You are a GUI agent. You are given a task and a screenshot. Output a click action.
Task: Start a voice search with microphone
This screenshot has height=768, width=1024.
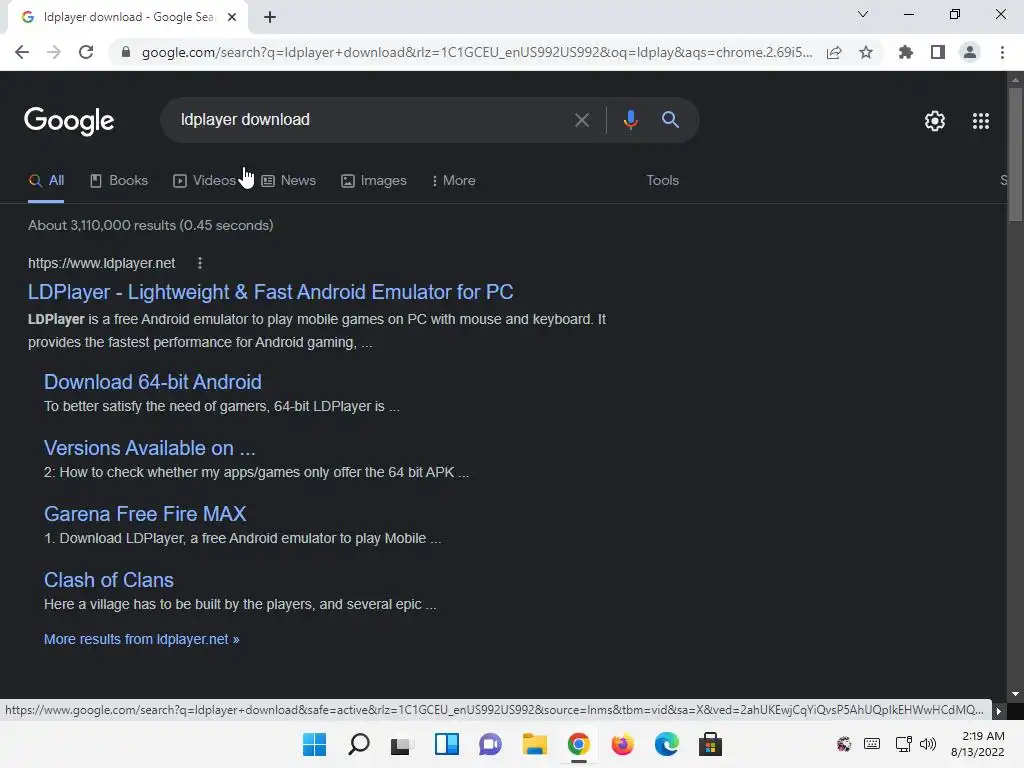point(630,120)
